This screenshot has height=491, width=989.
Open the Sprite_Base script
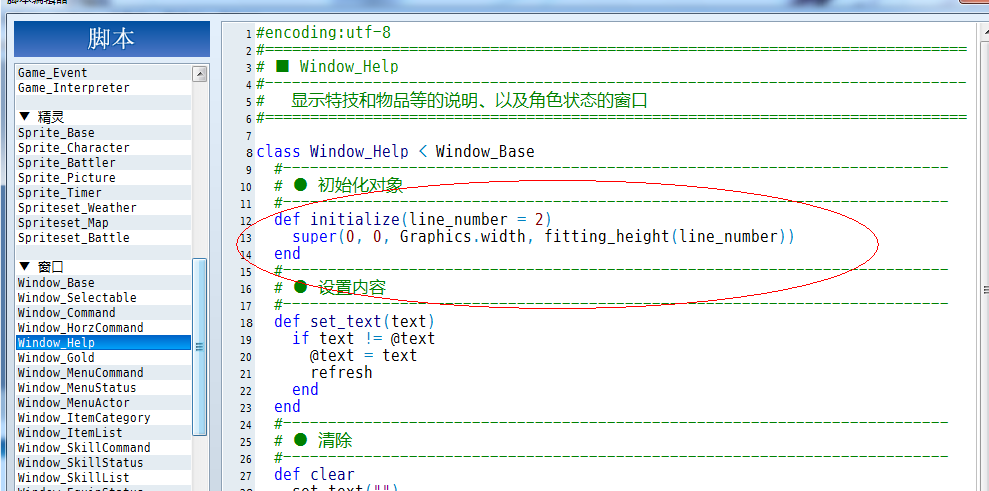[103, 133]
